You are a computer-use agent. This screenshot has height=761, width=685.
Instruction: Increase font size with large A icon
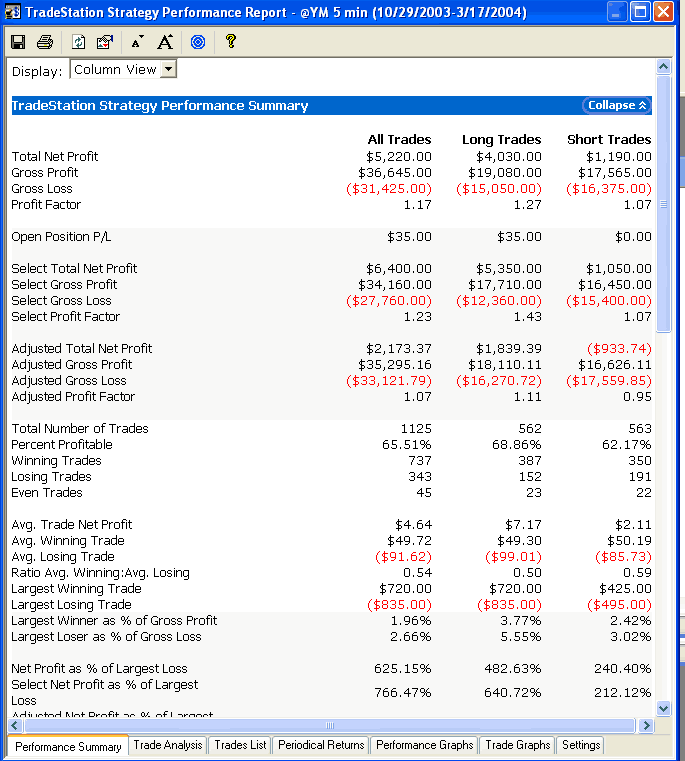(165, 42)
